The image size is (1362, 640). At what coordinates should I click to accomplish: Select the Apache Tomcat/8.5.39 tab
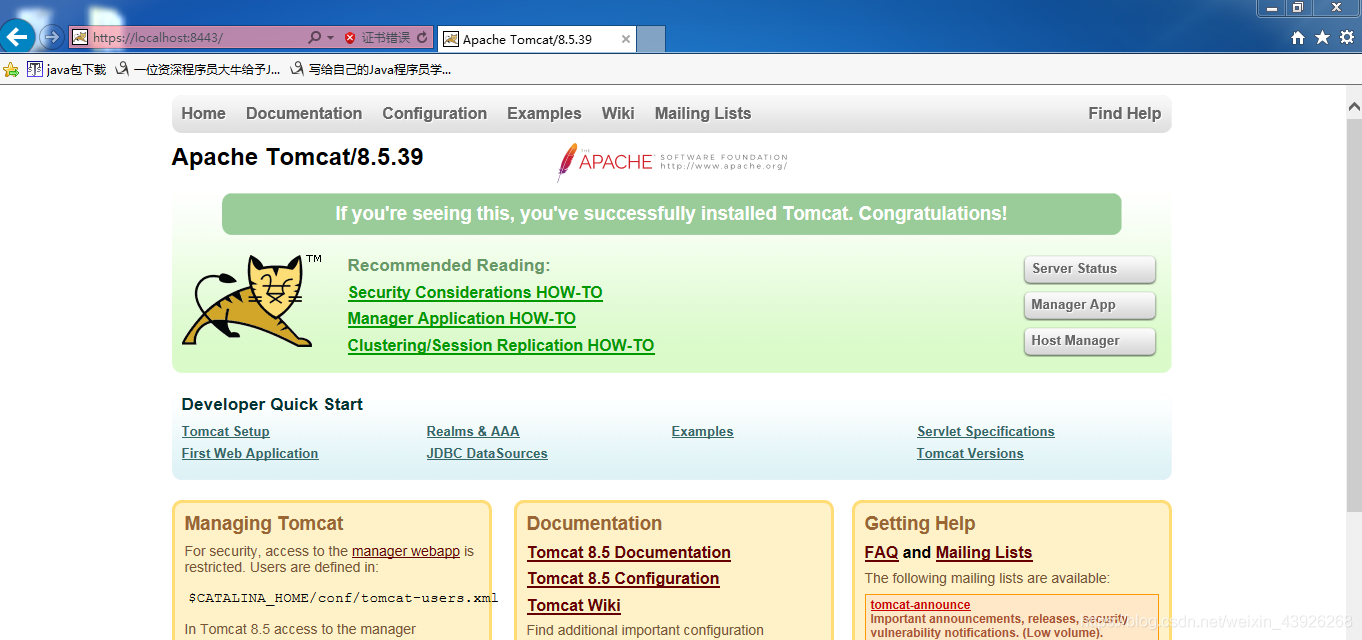pos(537,39)
